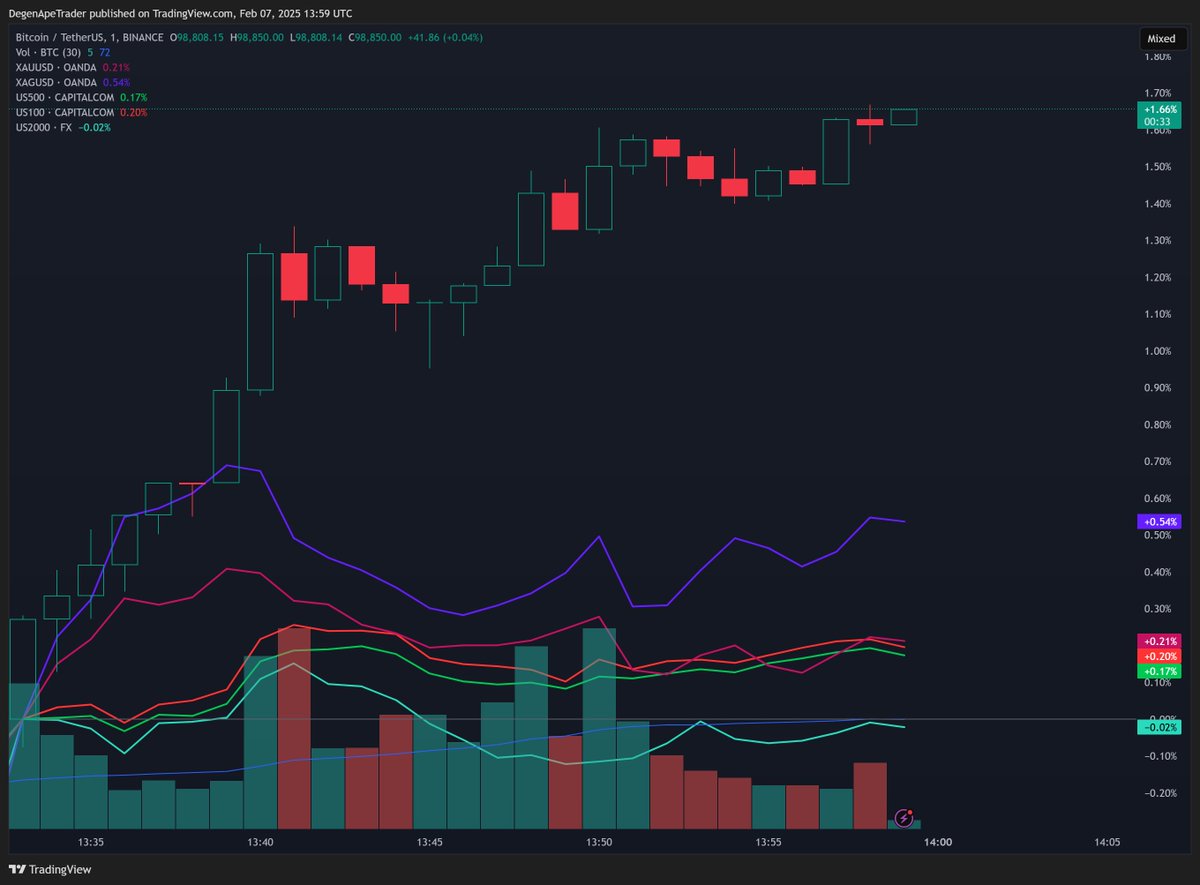The width and height of the screenshot is (1200, 885).
Task: Select the Vol · BTC (30) indicator legend
Action: coord(50,52)
